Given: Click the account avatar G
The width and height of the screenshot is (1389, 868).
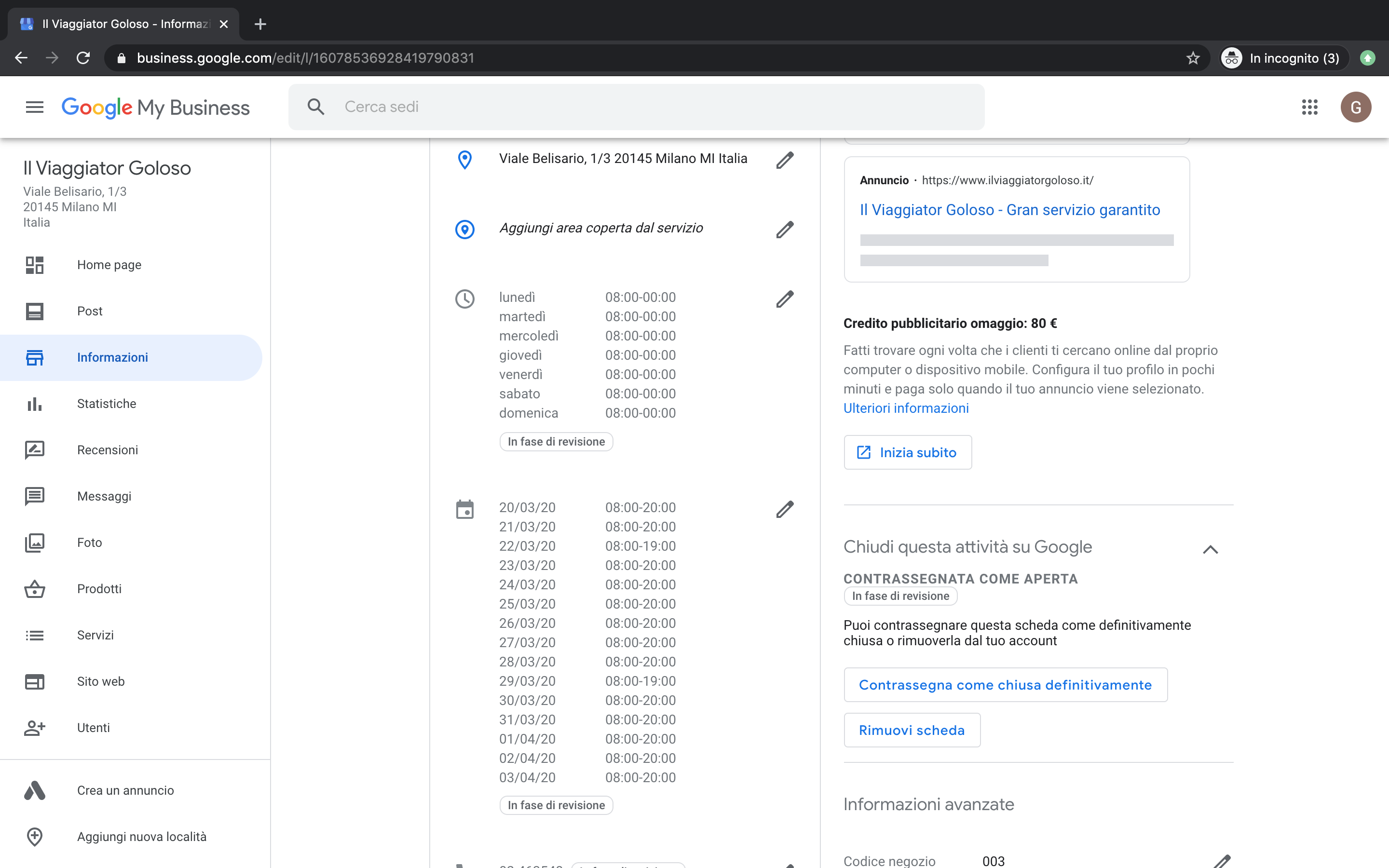Looking at the screenshot, I should tap(1355, 107).
